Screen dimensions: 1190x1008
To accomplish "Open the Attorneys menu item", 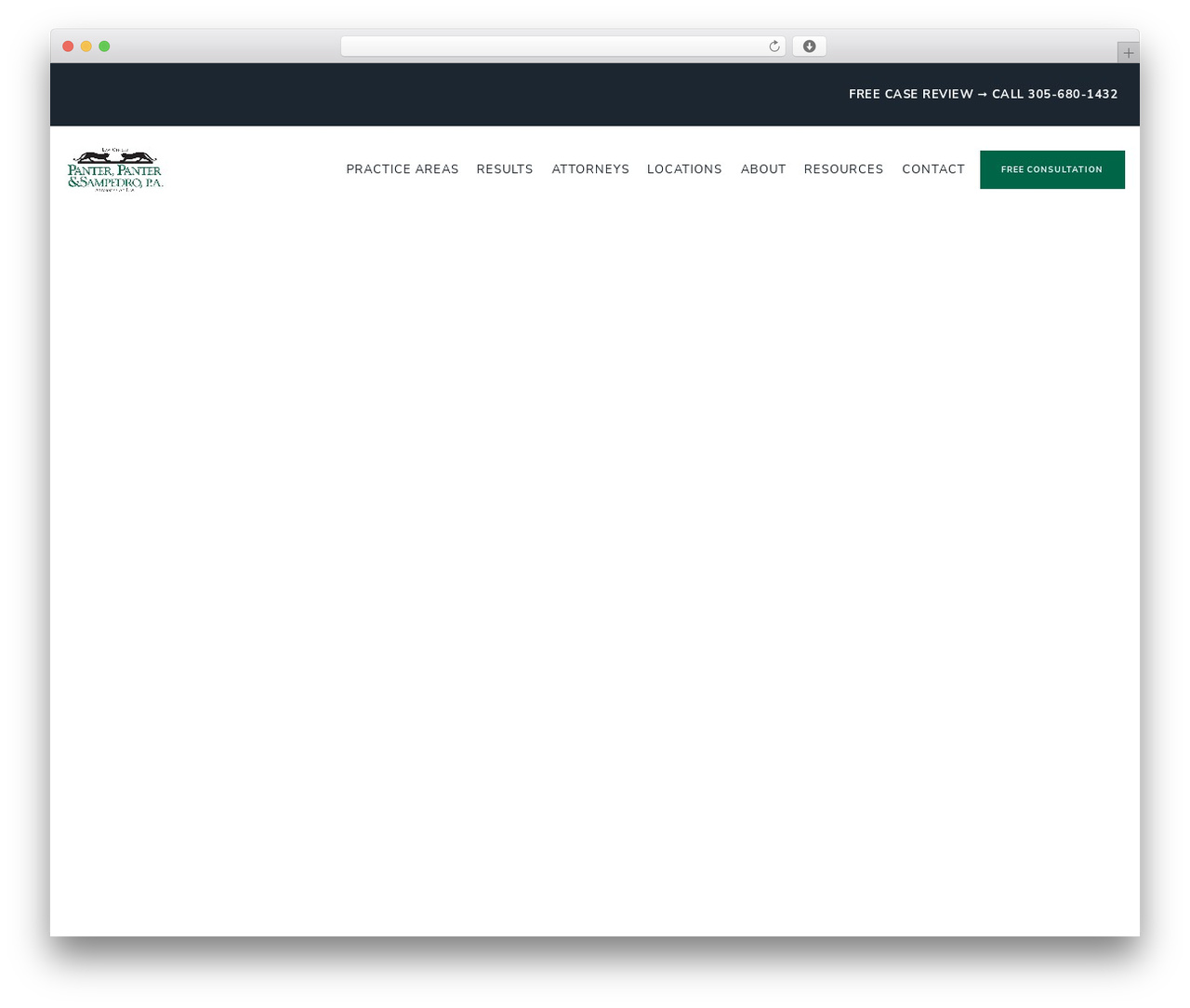I will coord(590,169).
